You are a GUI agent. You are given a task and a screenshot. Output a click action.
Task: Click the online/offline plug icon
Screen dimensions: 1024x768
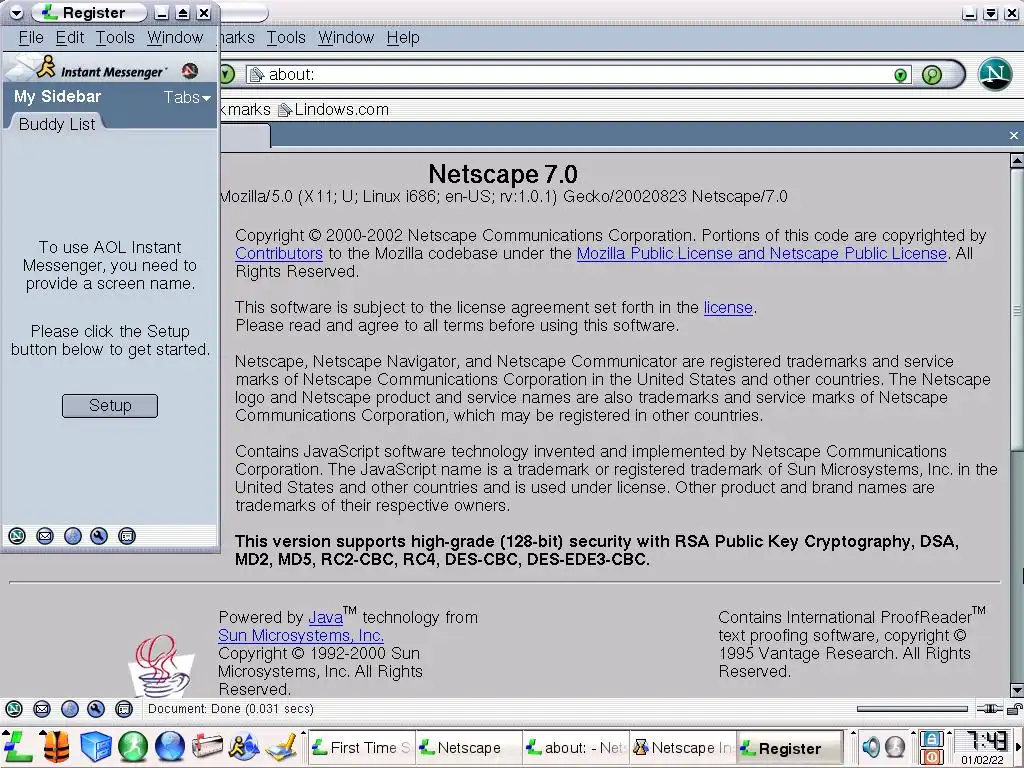click(x=990, y=709)
